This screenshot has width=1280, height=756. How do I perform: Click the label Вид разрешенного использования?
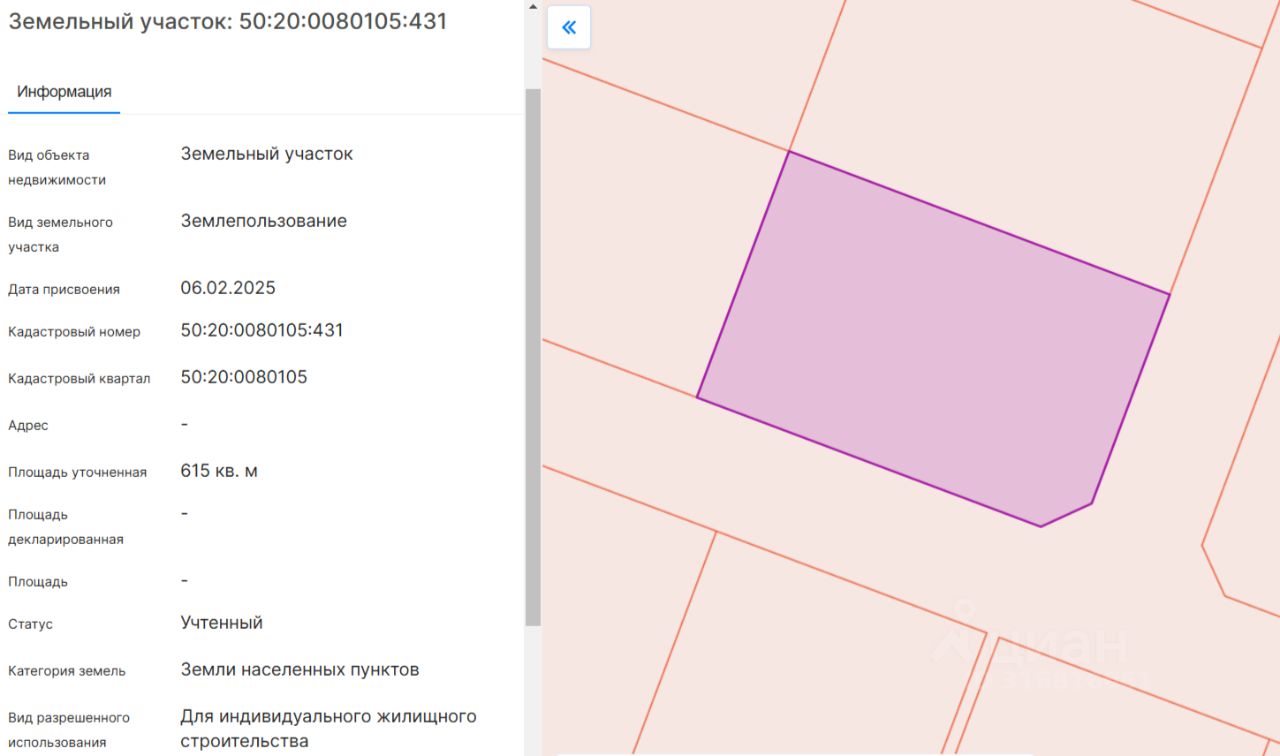click(69, 730)
